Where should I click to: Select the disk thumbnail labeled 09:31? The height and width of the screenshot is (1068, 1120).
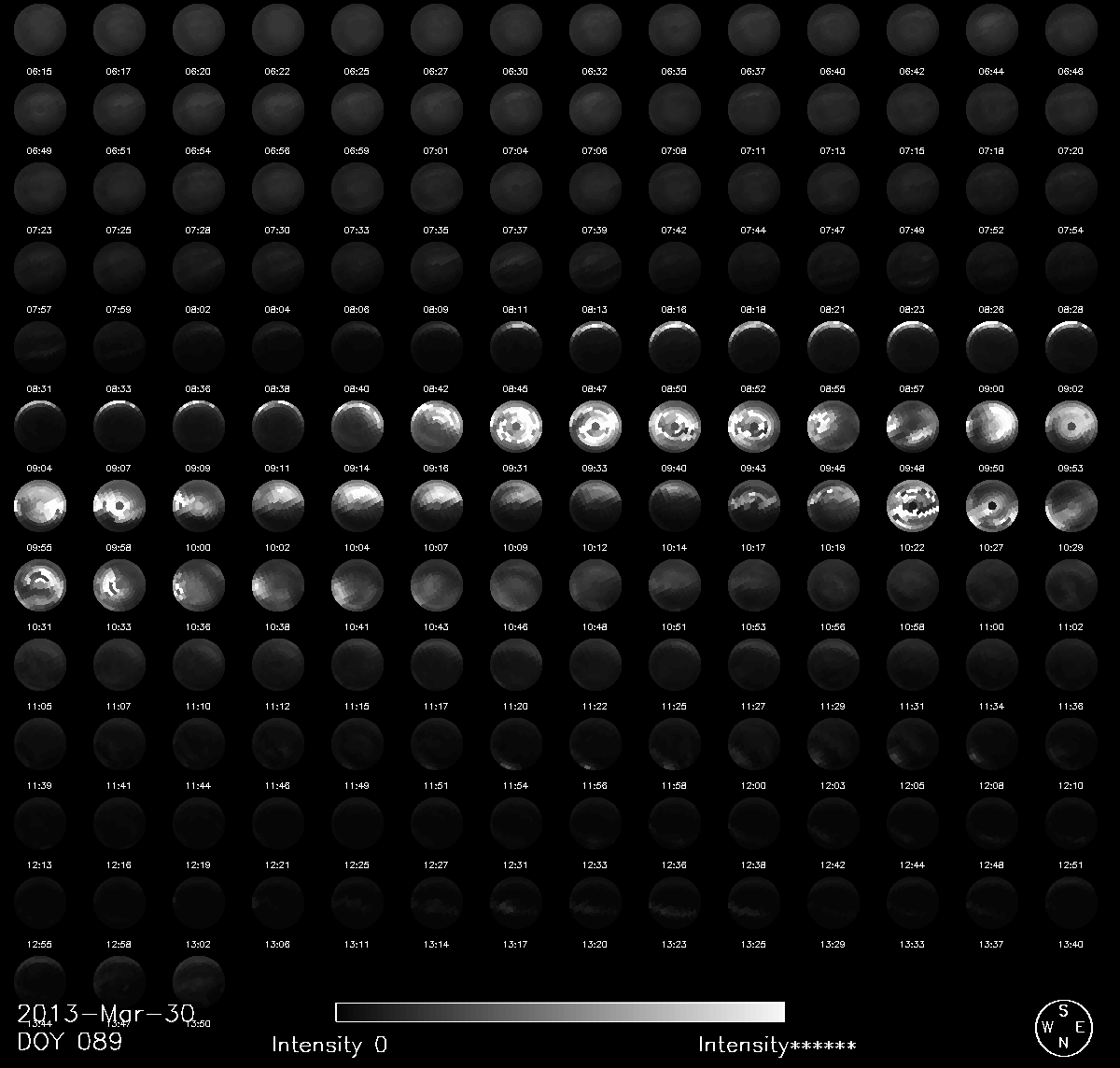click(x=516, y=425)
